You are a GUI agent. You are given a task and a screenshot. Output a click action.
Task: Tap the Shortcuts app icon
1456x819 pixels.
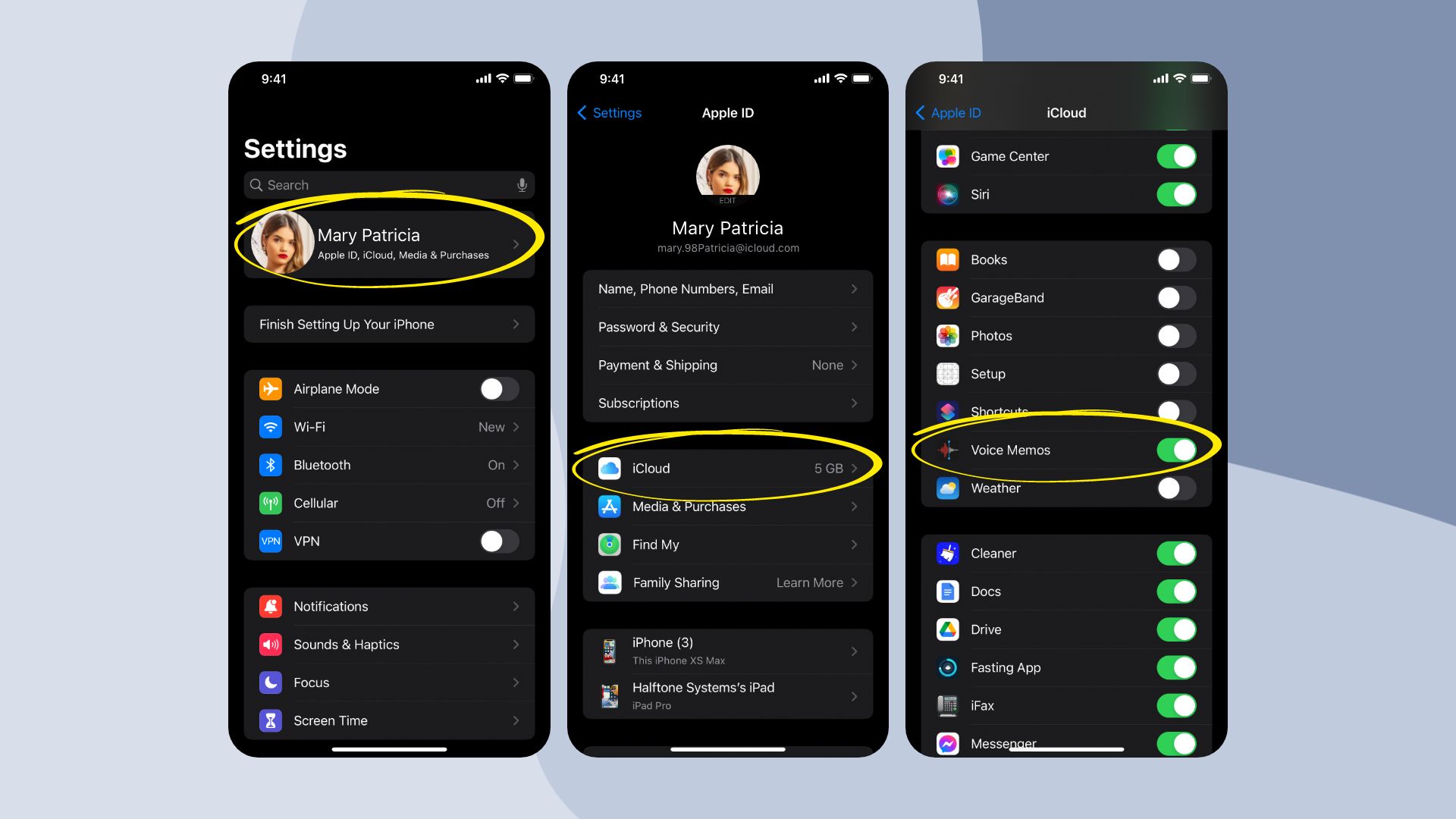click(x=948, y=411)
